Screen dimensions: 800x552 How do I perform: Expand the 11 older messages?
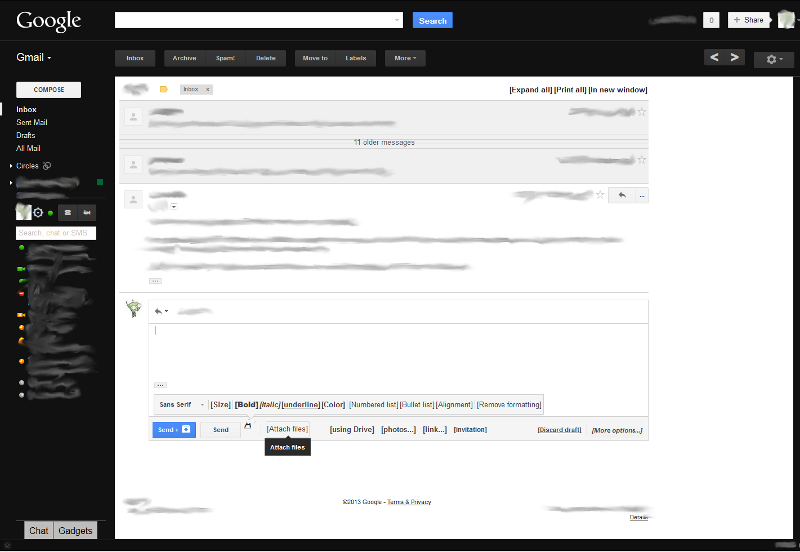[384, 142]
